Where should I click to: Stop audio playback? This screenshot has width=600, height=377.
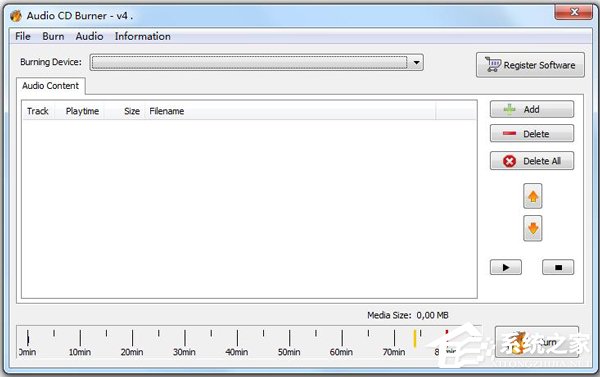pyautogui.click(x=558, y=267)
